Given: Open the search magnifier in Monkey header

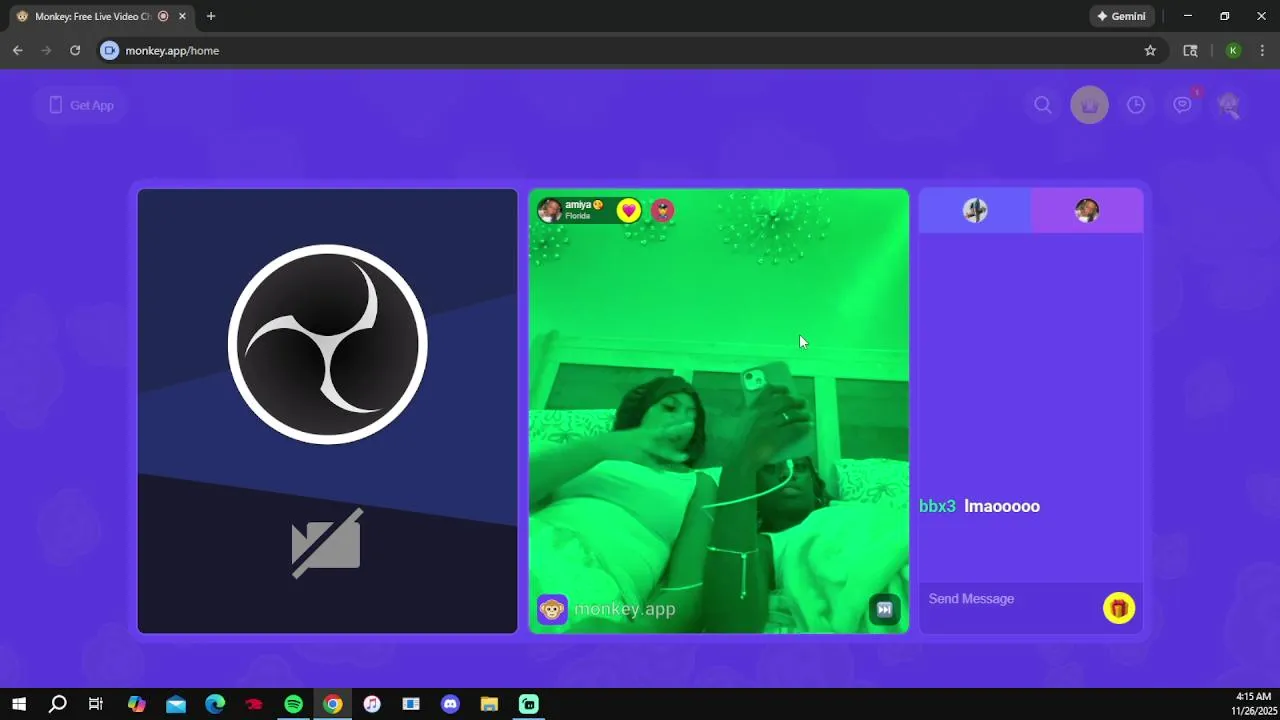Looking at the screenshot, I should coord(1043,105).
